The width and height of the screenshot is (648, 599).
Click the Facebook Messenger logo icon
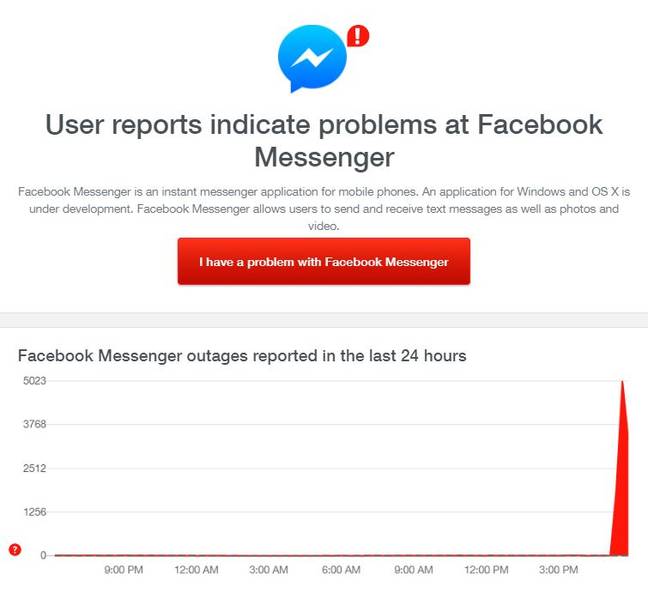(x=312, y=58)
